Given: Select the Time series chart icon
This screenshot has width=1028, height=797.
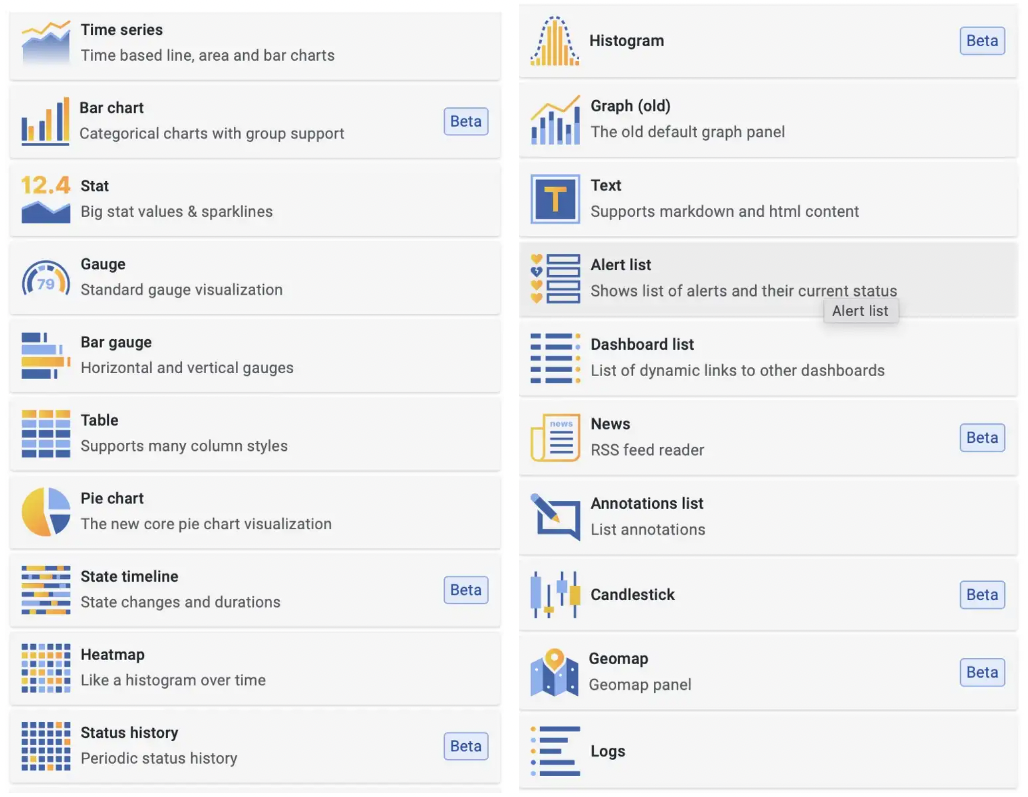Looking at the screenshot, I should click(x=45, y=42).
